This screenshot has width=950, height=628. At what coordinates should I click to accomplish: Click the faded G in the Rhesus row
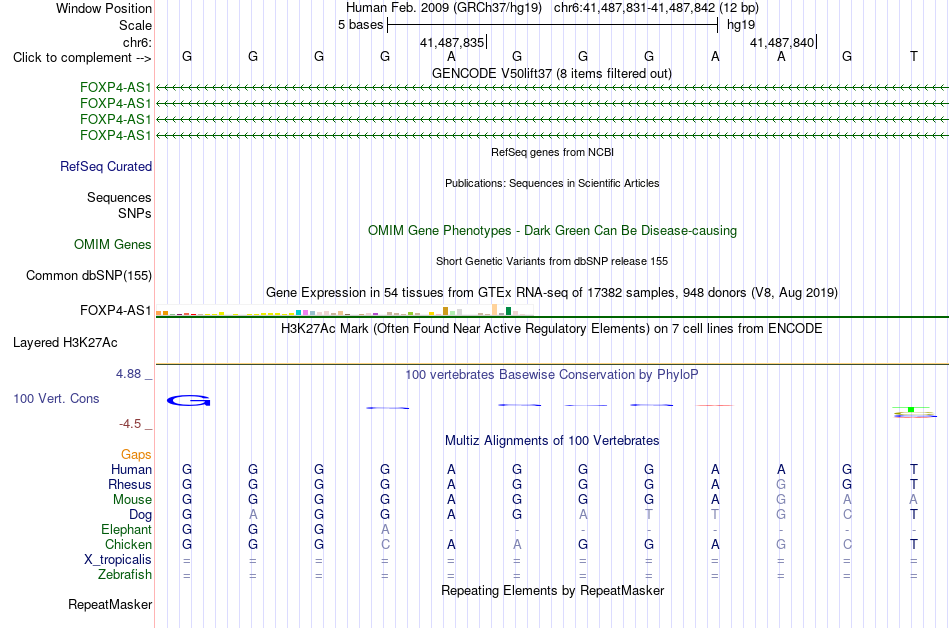pos(781,484)
